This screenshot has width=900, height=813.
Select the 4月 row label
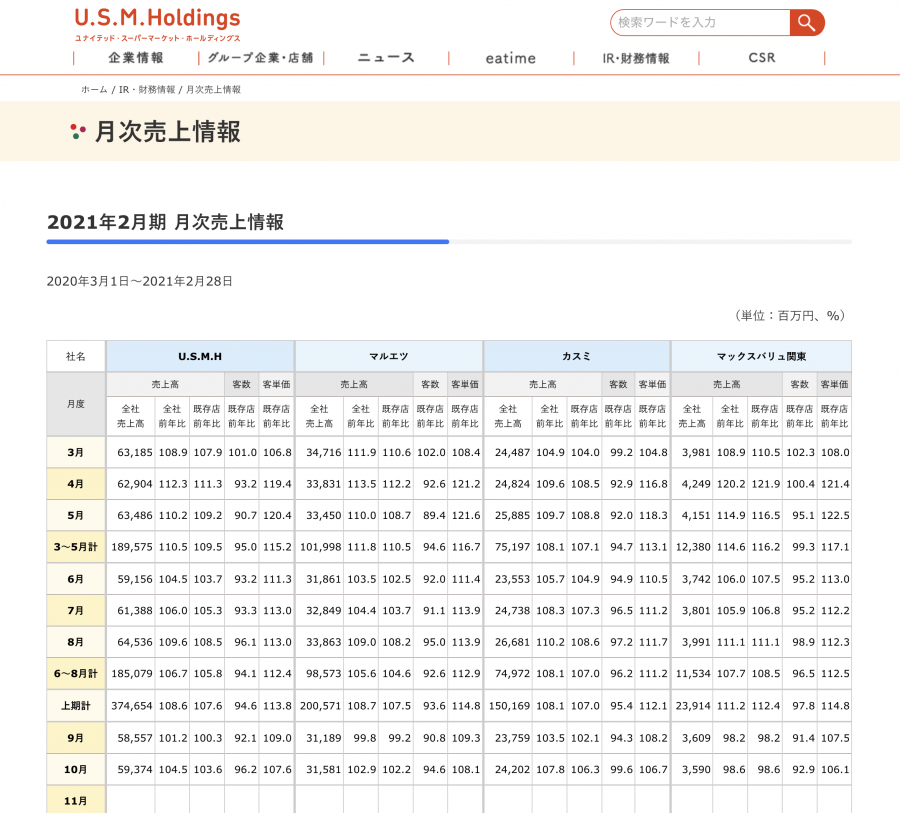(76, 484)
